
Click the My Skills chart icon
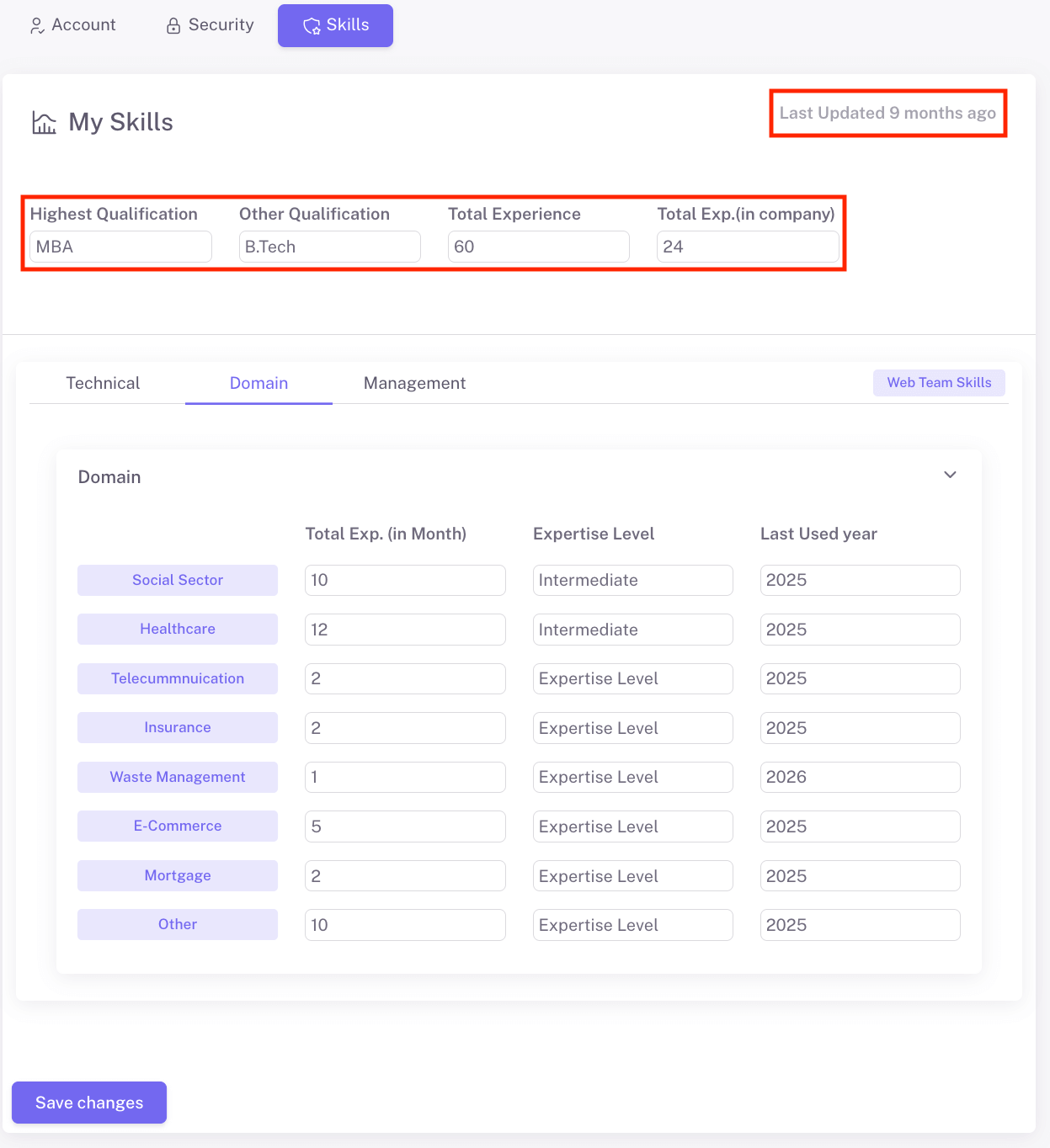click(44, 123)
